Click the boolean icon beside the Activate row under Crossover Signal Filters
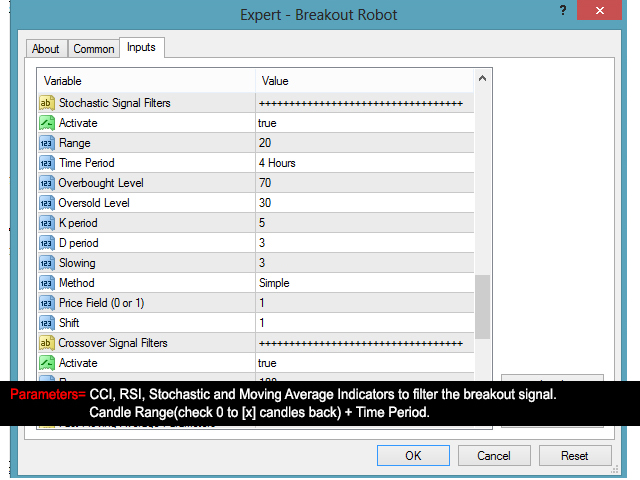Screen dimensions: 640x480 [47, 363]
